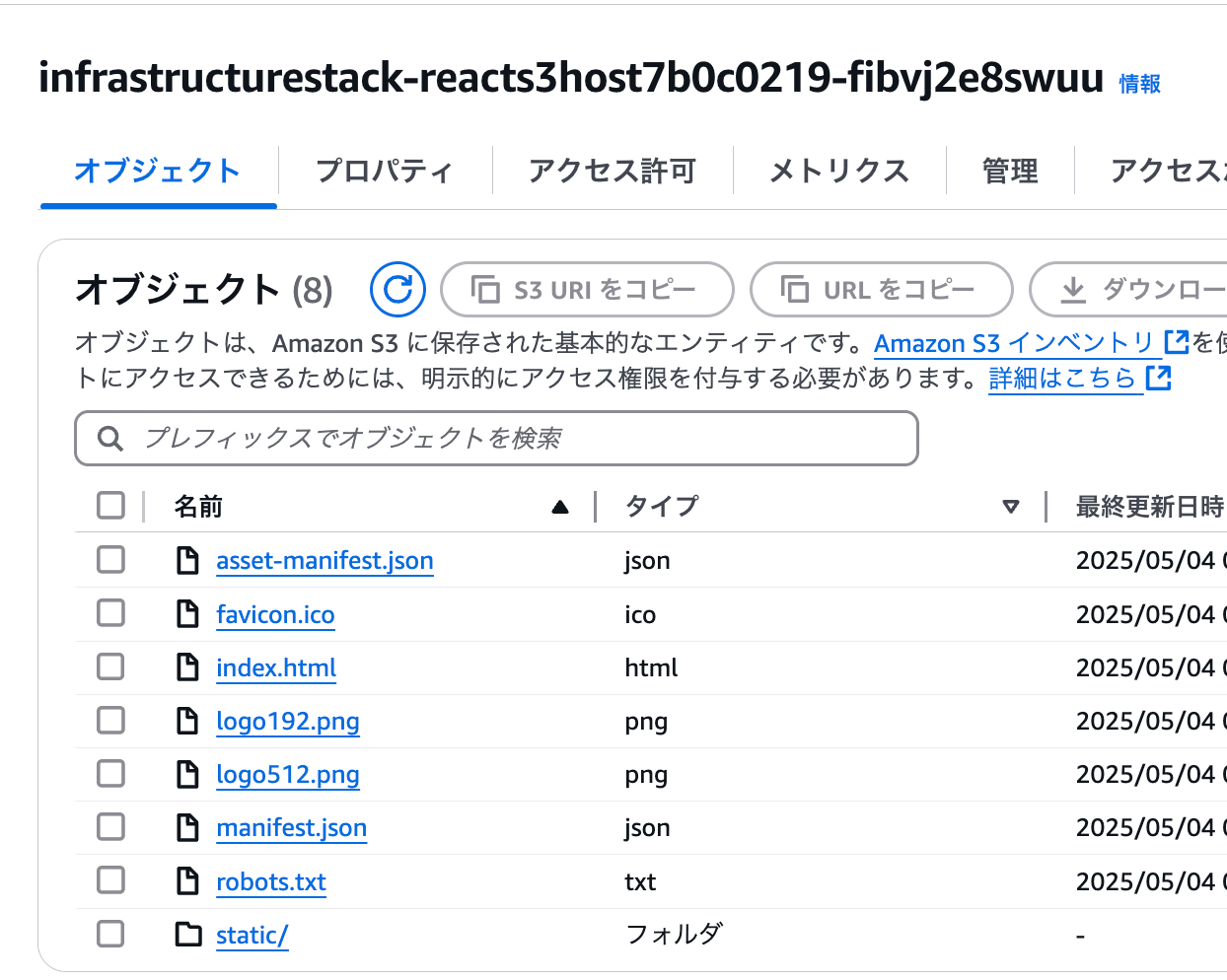Image resolution: width=1227 pixels, height=980 pixels.
Task: Switch to the オブジェクト tab
Action: (x=158, y=171)
